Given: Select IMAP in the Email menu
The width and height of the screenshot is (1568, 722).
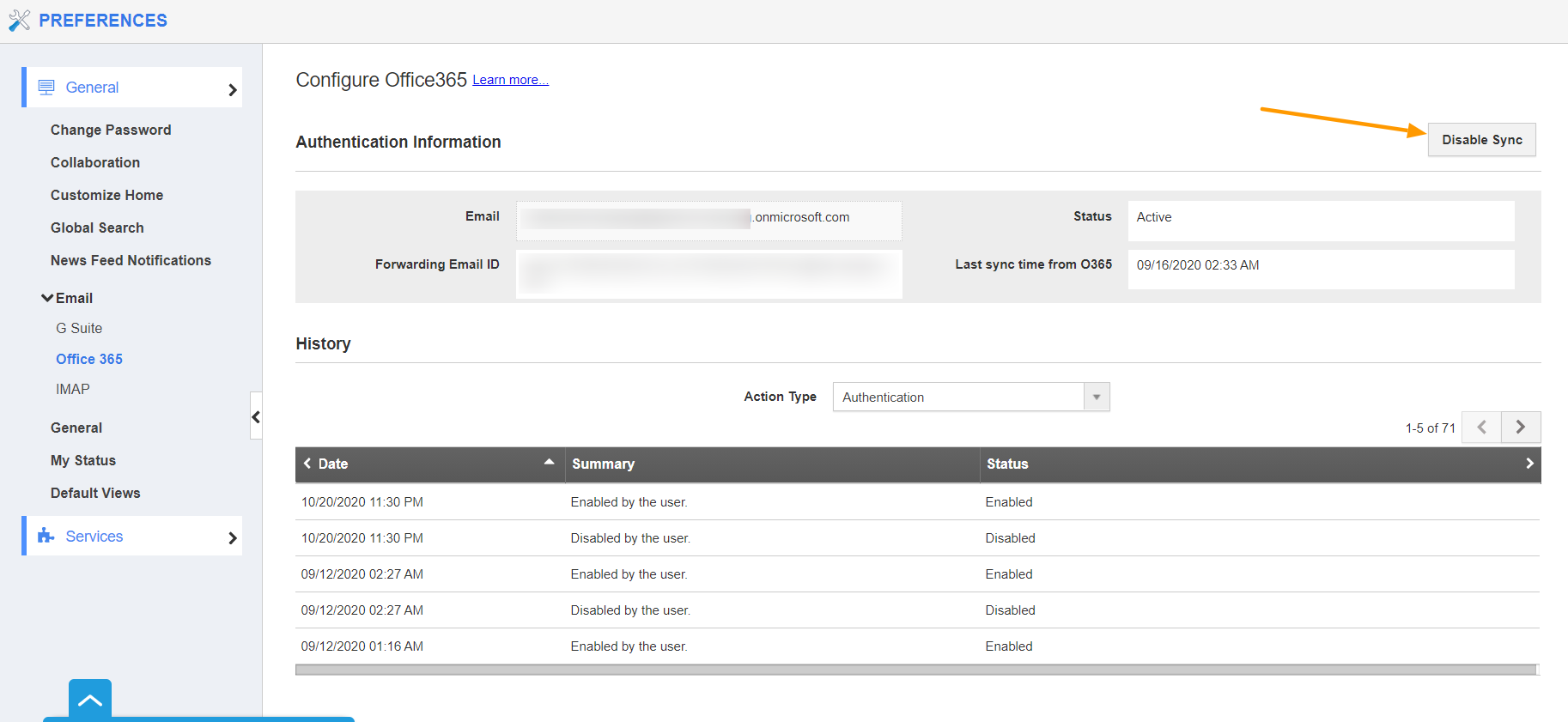Looking at the screenshot, I should pyautogui.click(x=73, y=389).
